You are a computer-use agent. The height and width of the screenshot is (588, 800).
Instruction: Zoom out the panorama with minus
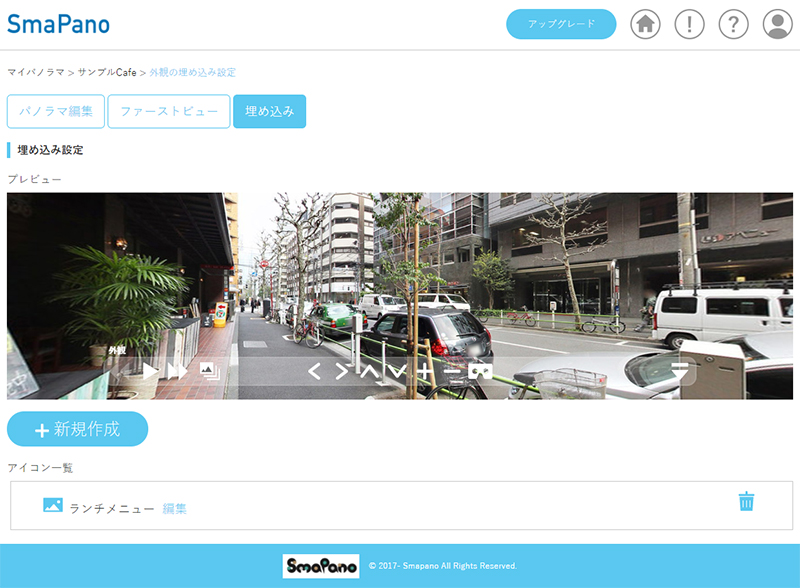click(452, 371)
